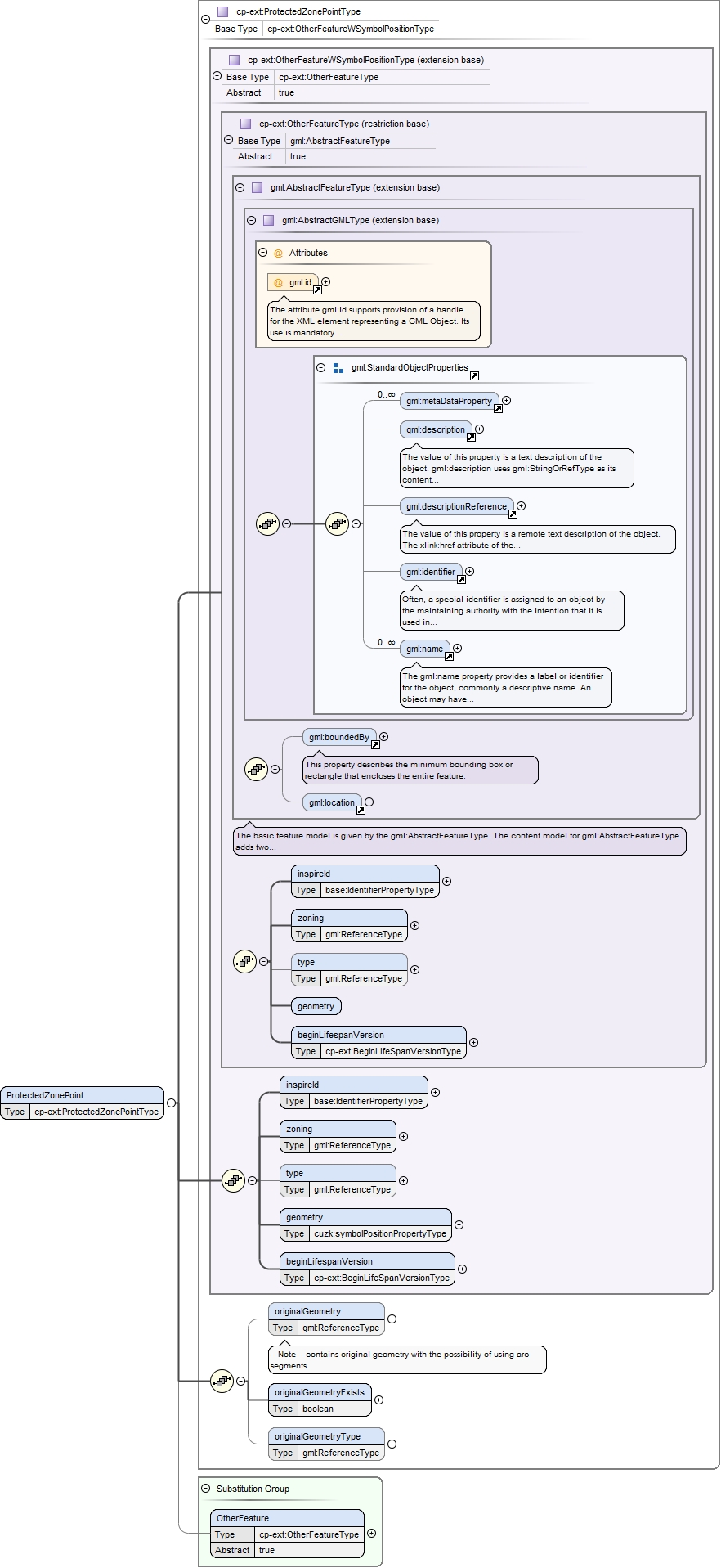Viewport: 721px width, 1568px height.
Task: Collapse the cp-ext:OtherFeatureType restriction base
Action: tap(228, 139)
